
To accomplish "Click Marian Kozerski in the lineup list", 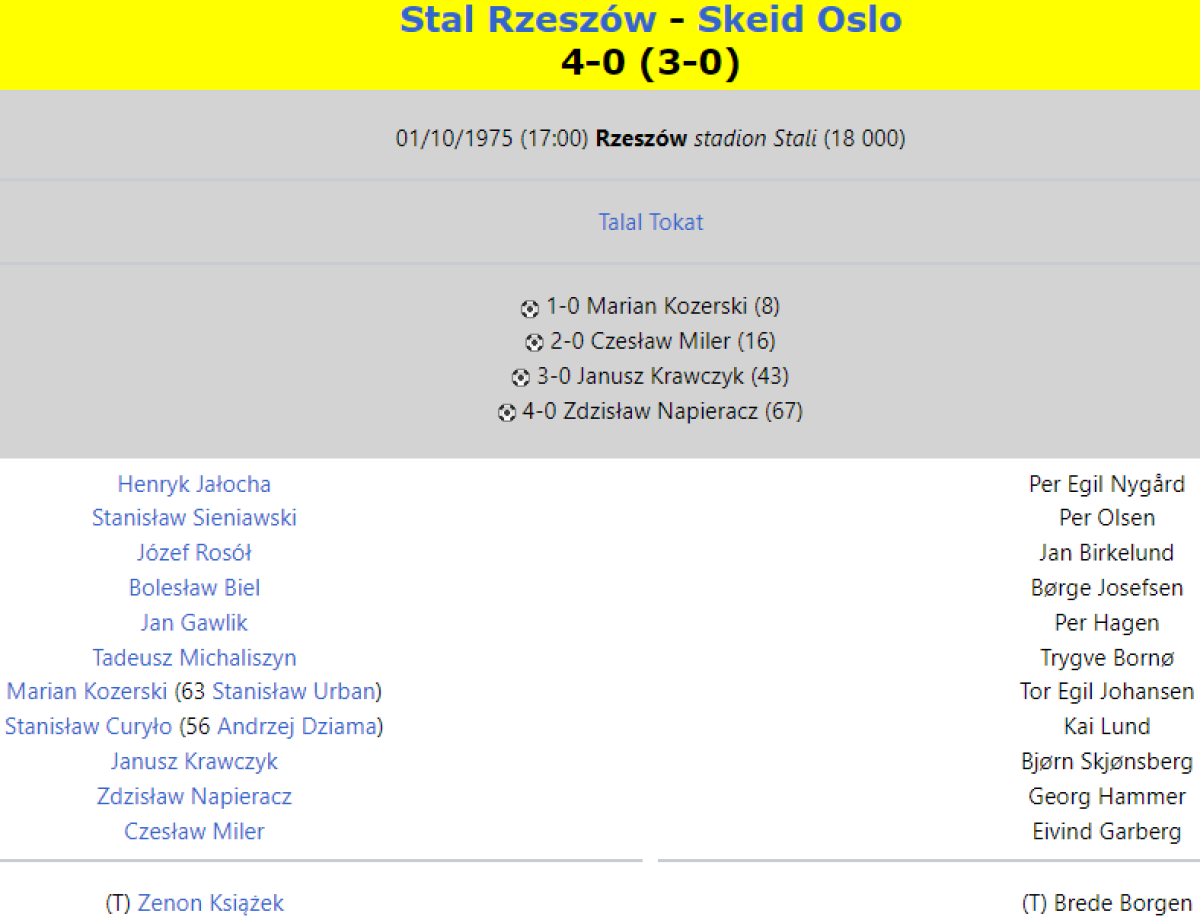I will pos(87,692).
